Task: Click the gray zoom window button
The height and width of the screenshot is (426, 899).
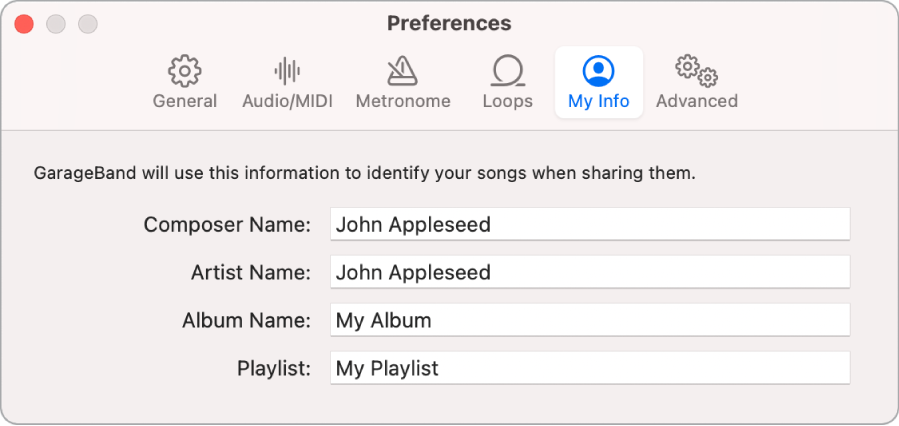Action: [88, 23]
